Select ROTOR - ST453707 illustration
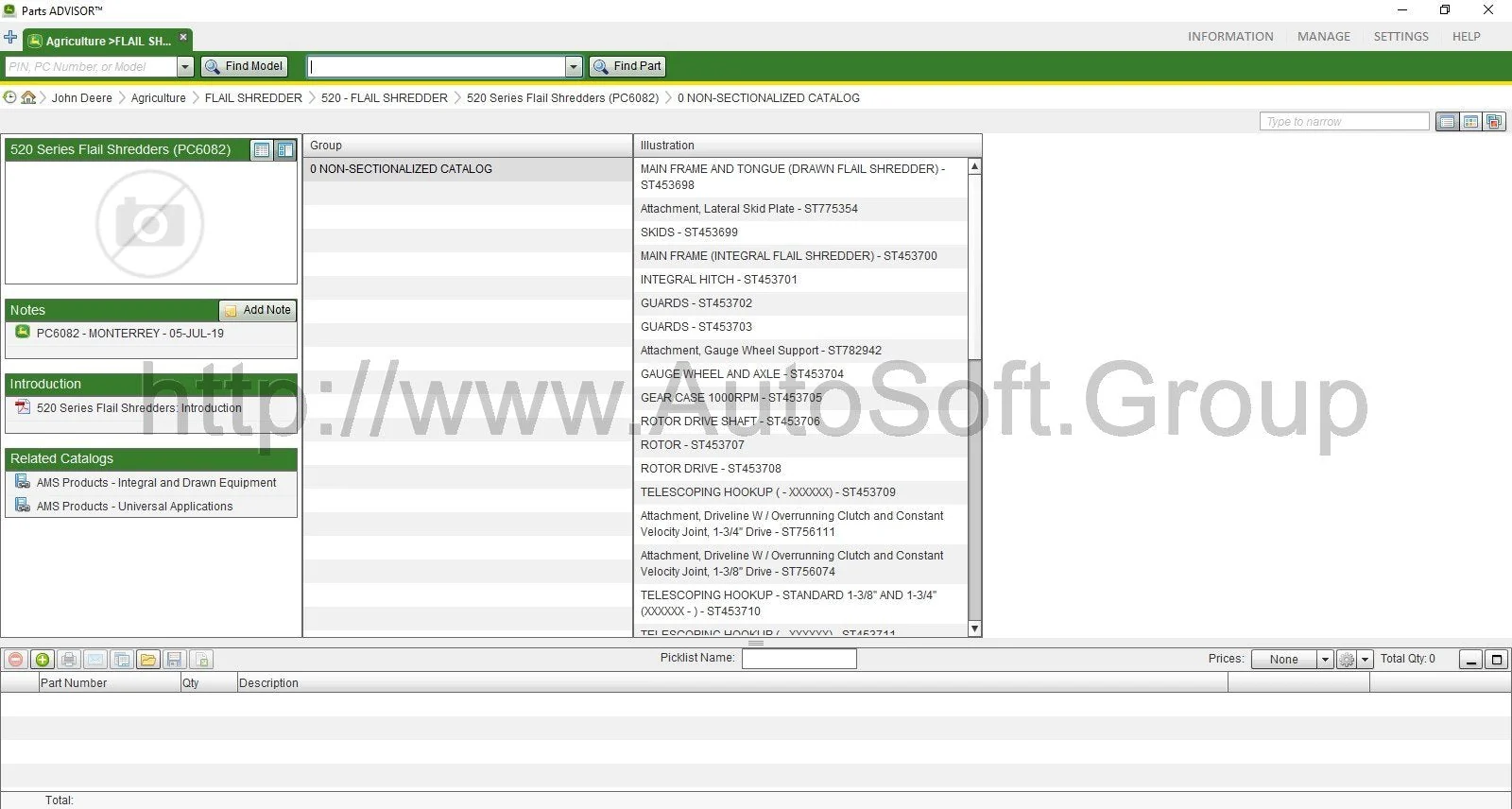 (x=801, y=445)
